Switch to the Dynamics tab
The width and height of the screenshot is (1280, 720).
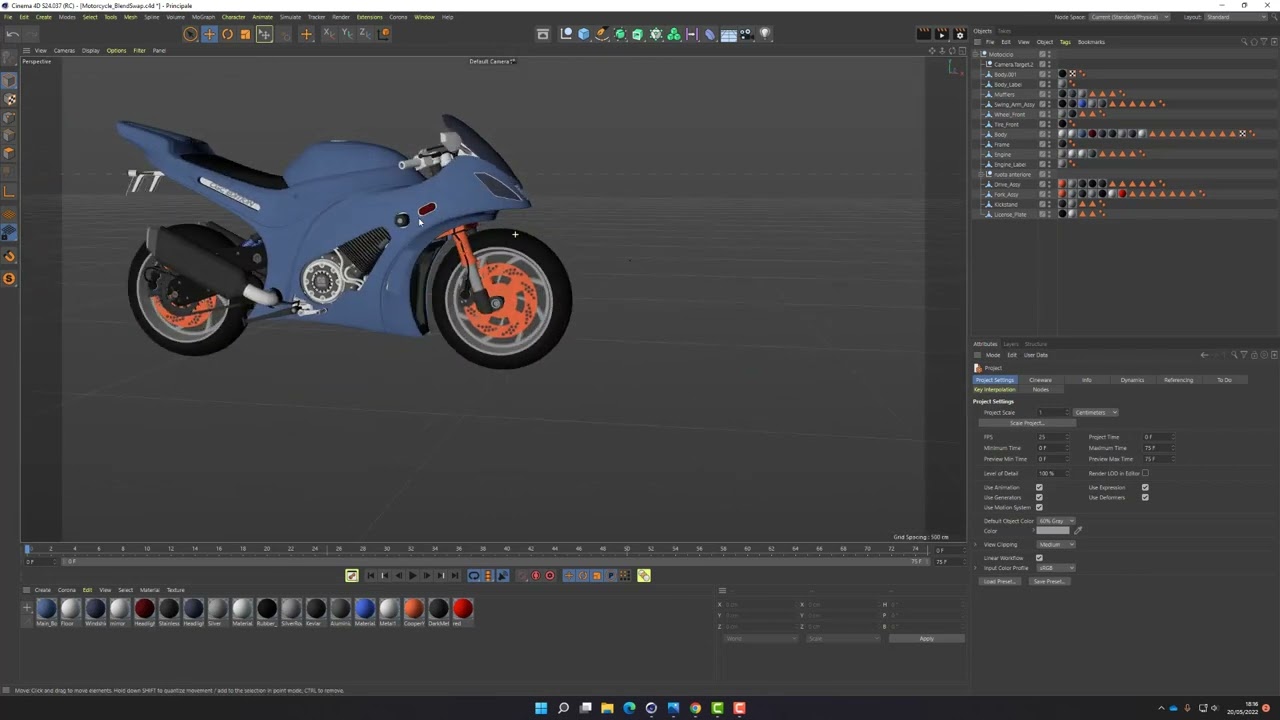coord(1132,380)
